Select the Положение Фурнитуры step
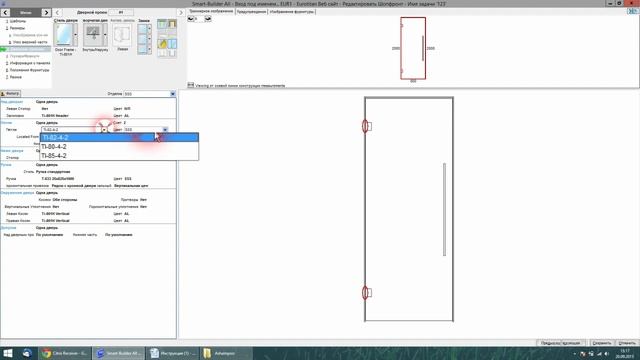 point(29,70)
